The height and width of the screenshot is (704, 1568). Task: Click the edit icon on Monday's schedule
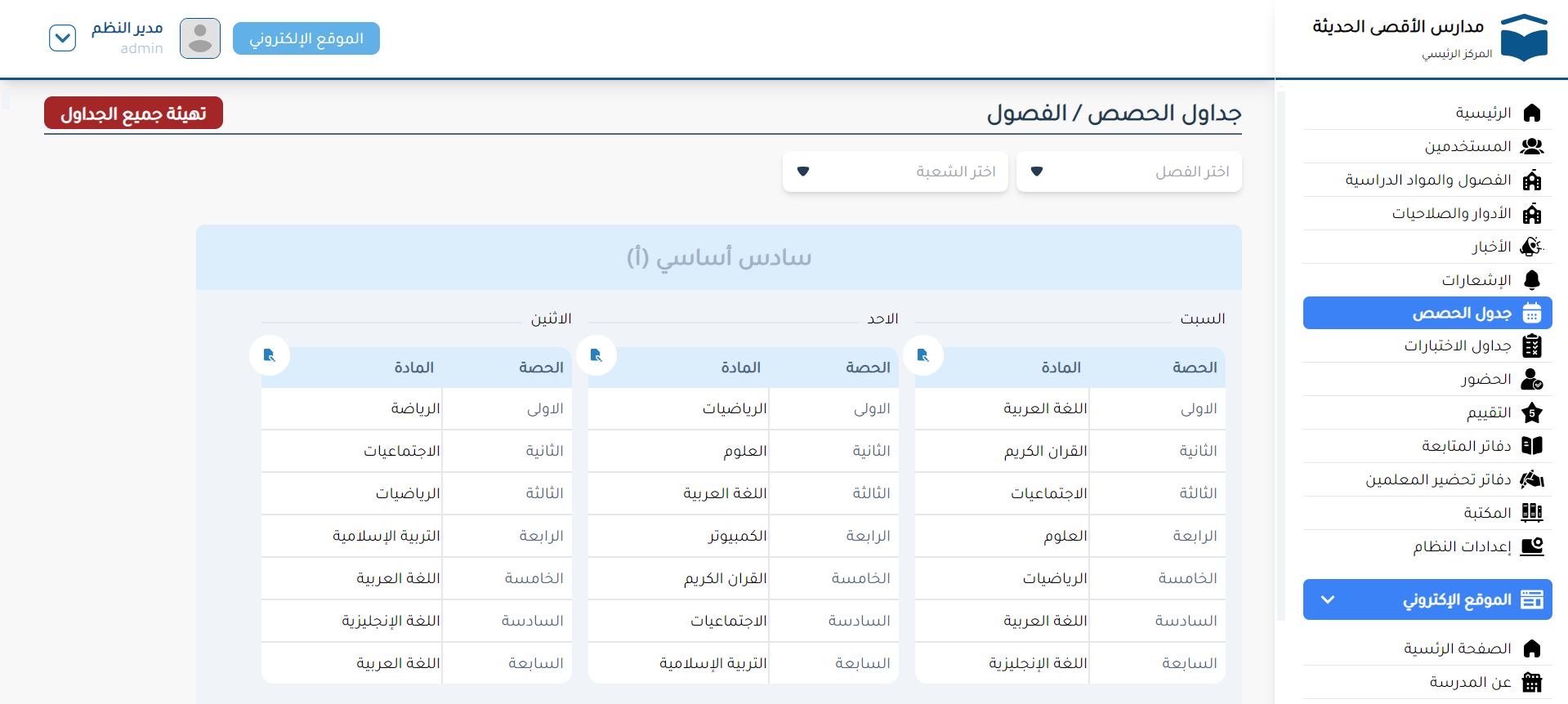(270, 355)
